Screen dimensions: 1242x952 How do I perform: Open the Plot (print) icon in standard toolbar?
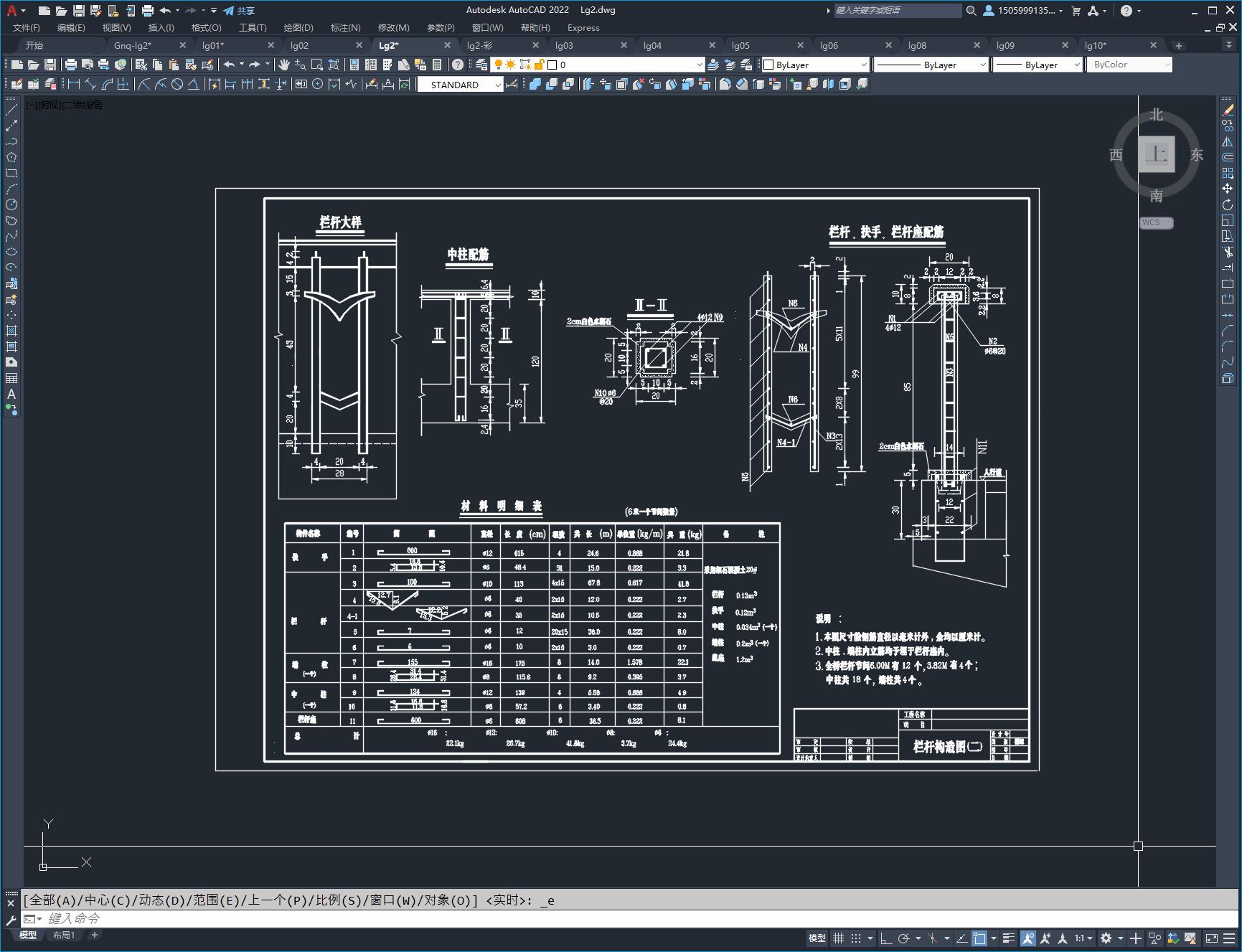click(x=70, y=65)
